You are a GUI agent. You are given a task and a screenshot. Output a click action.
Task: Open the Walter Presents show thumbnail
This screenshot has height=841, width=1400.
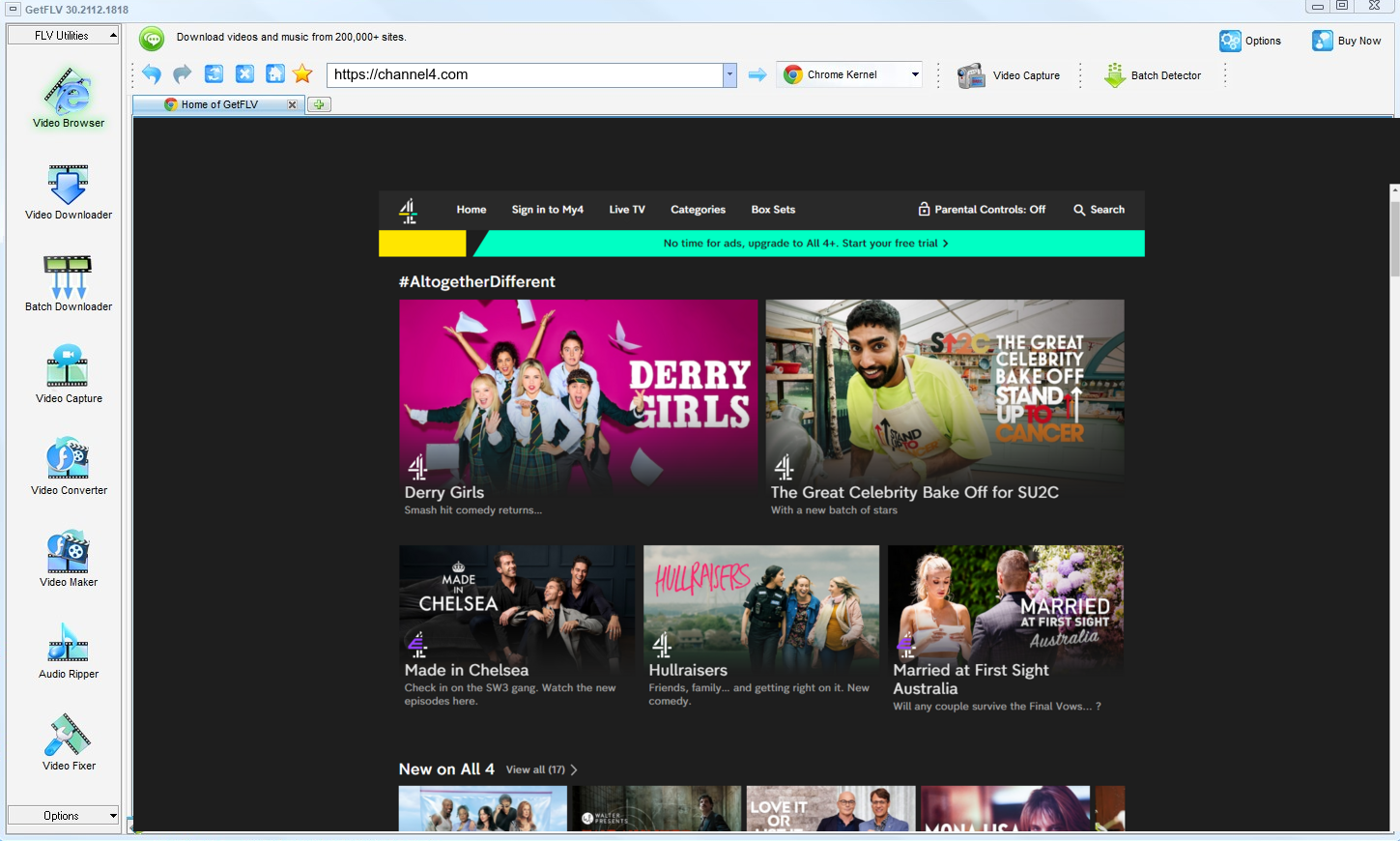(x=656, y=808)
